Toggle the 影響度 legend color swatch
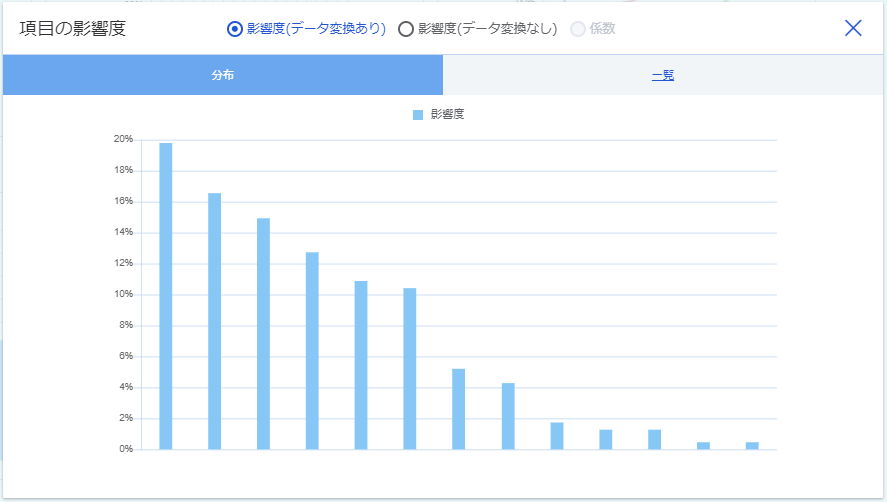 point(418,115)
